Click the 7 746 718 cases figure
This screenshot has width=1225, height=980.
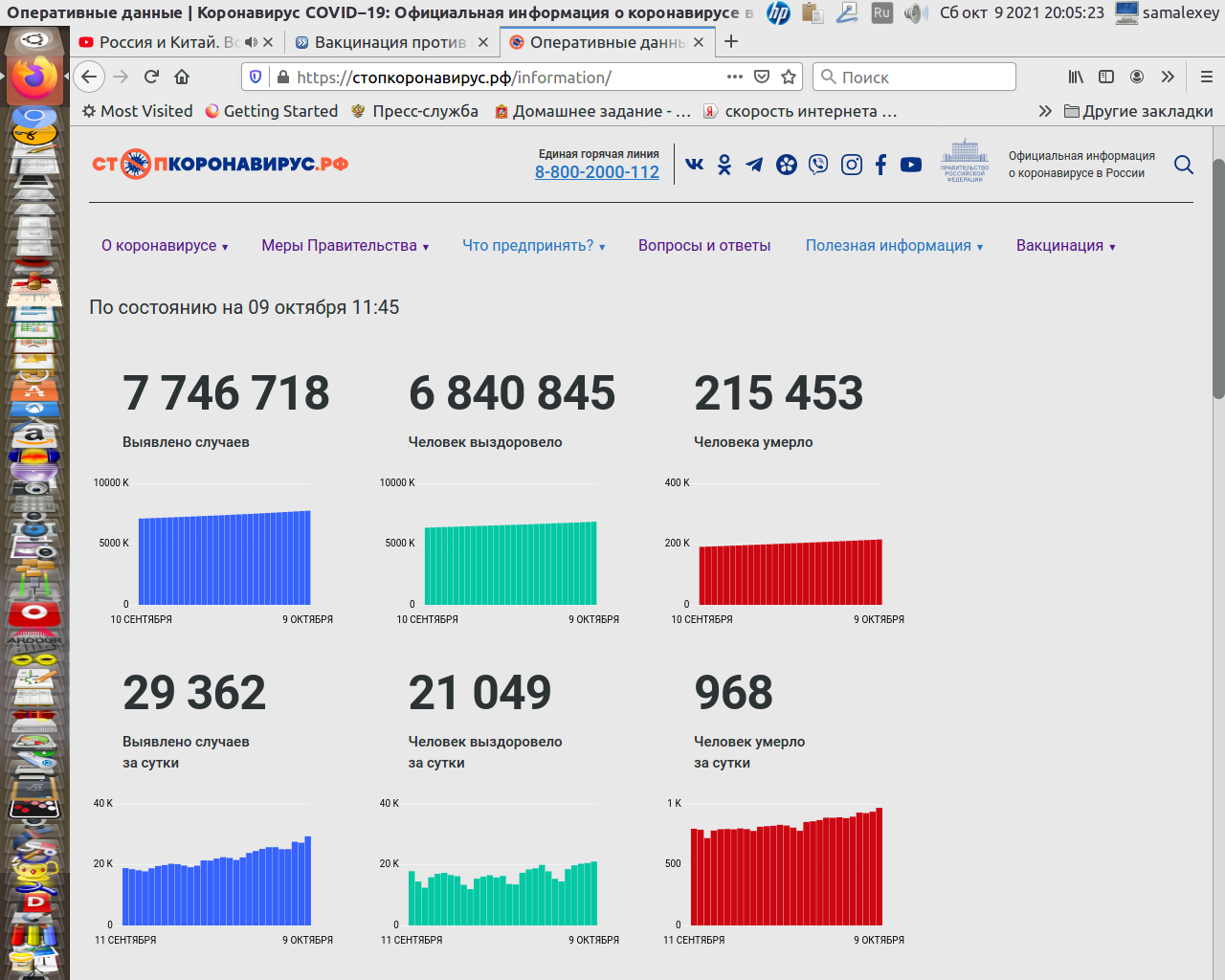[226, 393]
